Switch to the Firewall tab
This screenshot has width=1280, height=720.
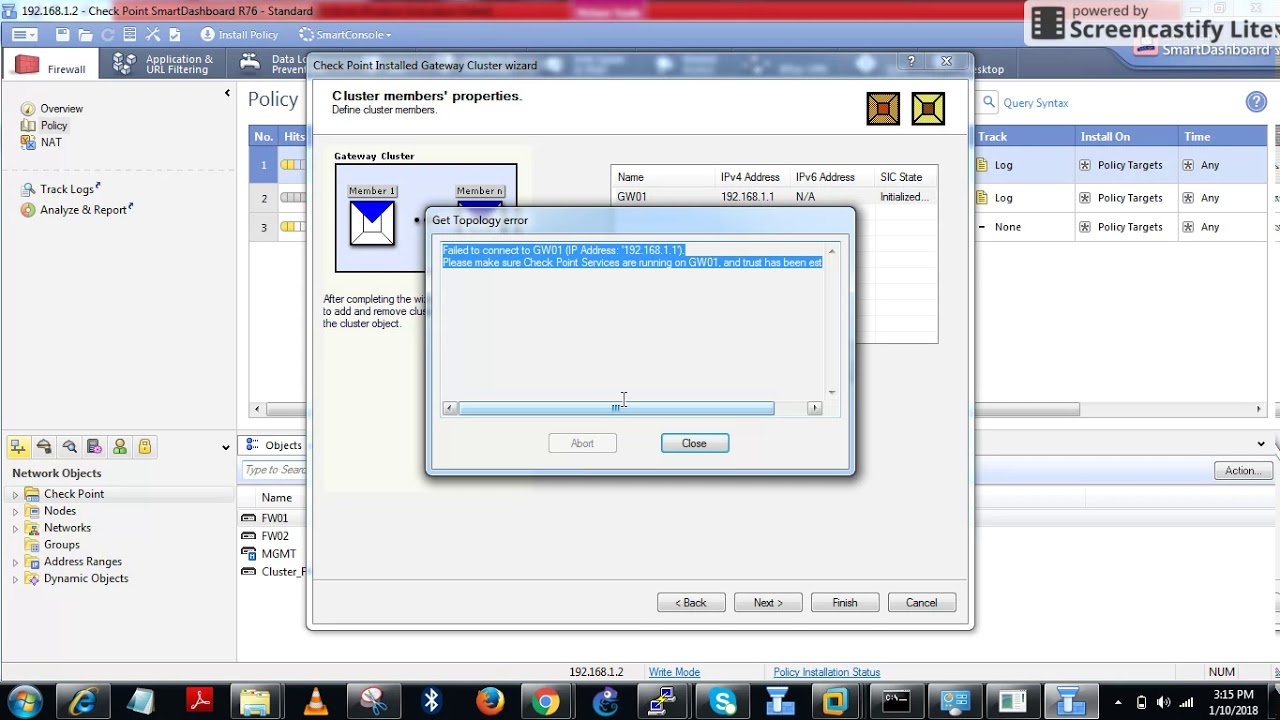click(x=52, y=66)
